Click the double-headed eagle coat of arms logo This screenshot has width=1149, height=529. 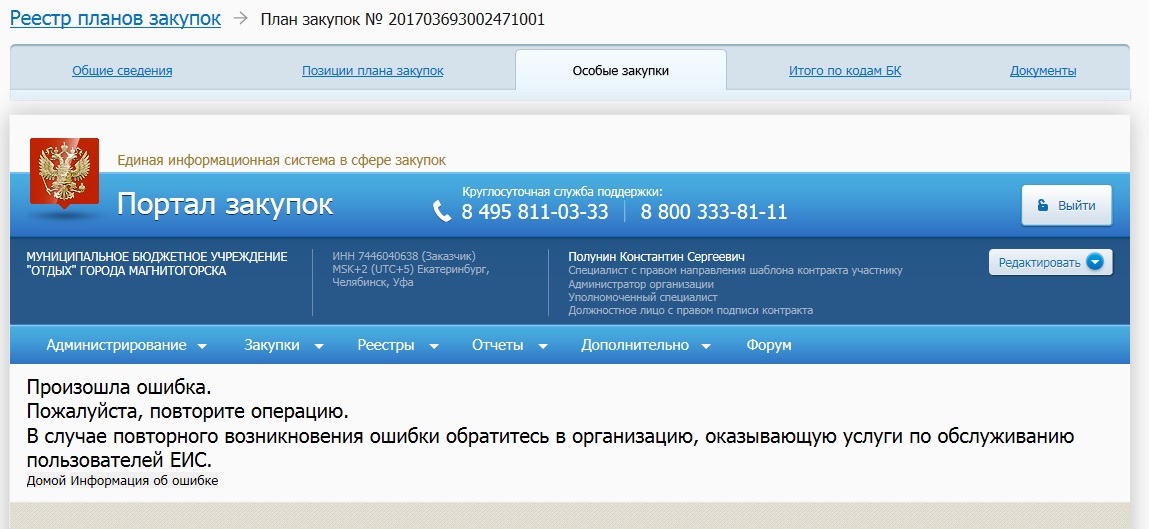coord(64,174)
